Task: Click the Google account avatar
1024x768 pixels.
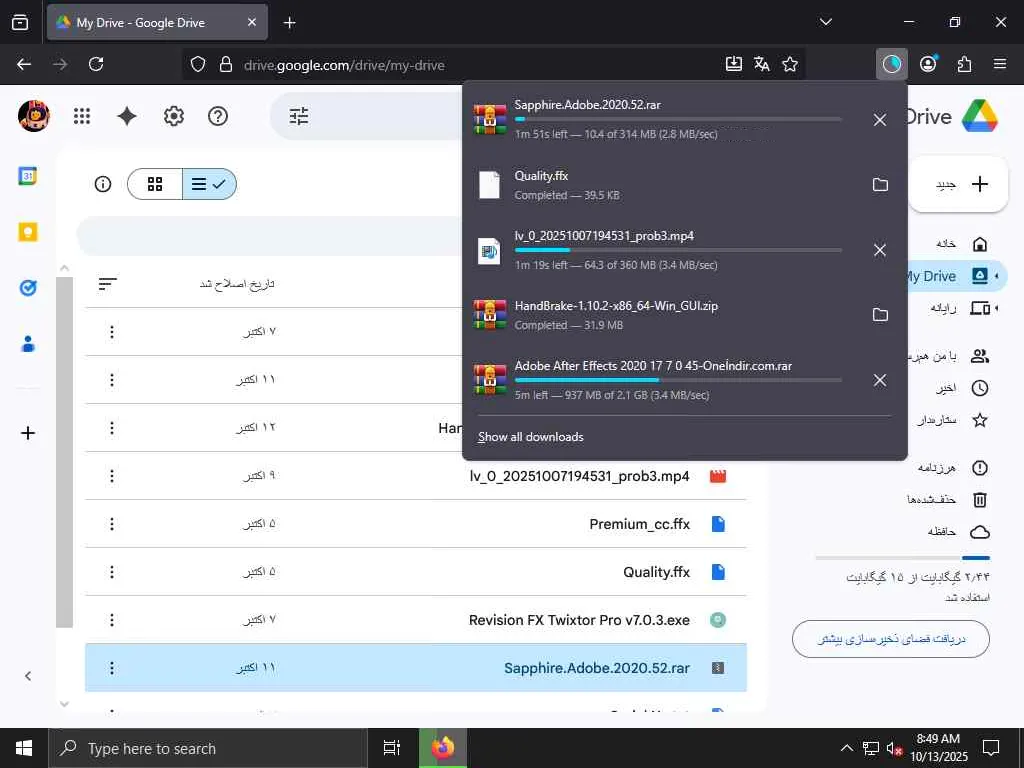Action: tap(33, 116)
